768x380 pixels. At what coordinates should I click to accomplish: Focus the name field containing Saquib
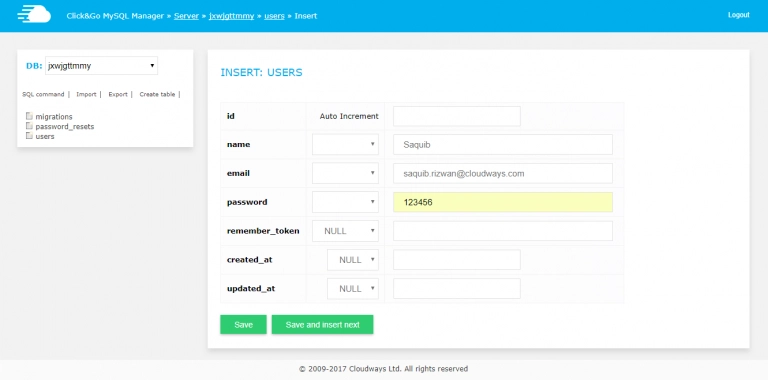(503, 144)
